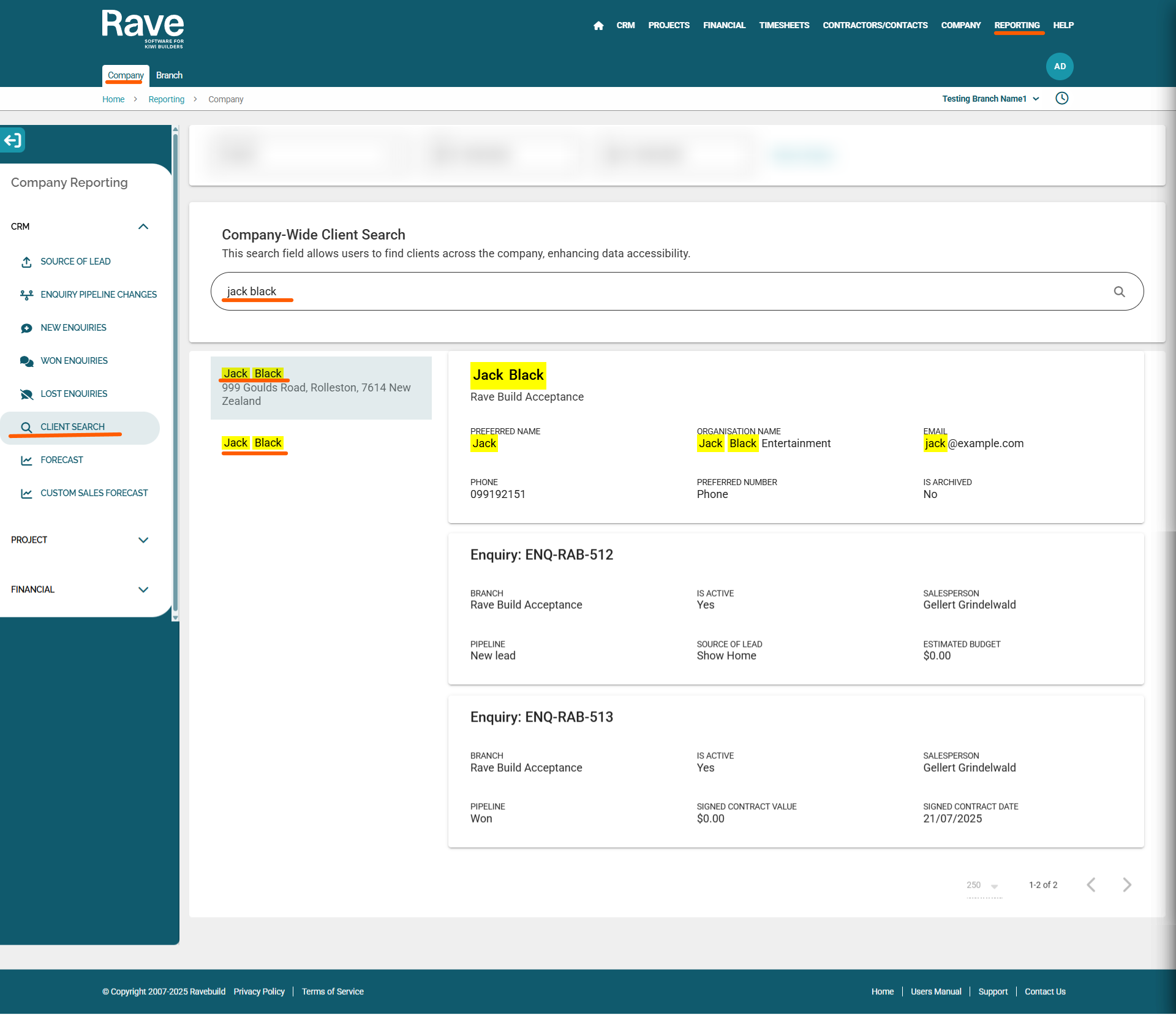
Task: Click the Won Enquiries speech bubbles icon
Action: (26, 361)
